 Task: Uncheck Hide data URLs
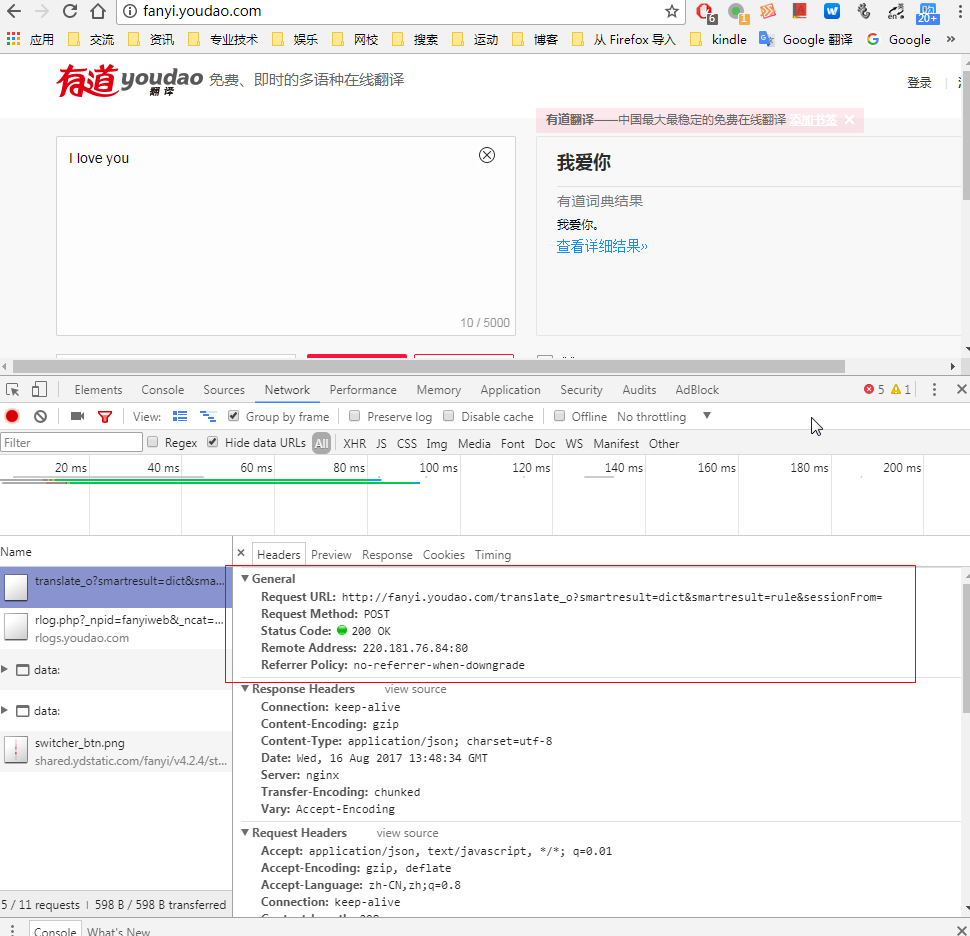pyautogui.click(x=213, y=443)
